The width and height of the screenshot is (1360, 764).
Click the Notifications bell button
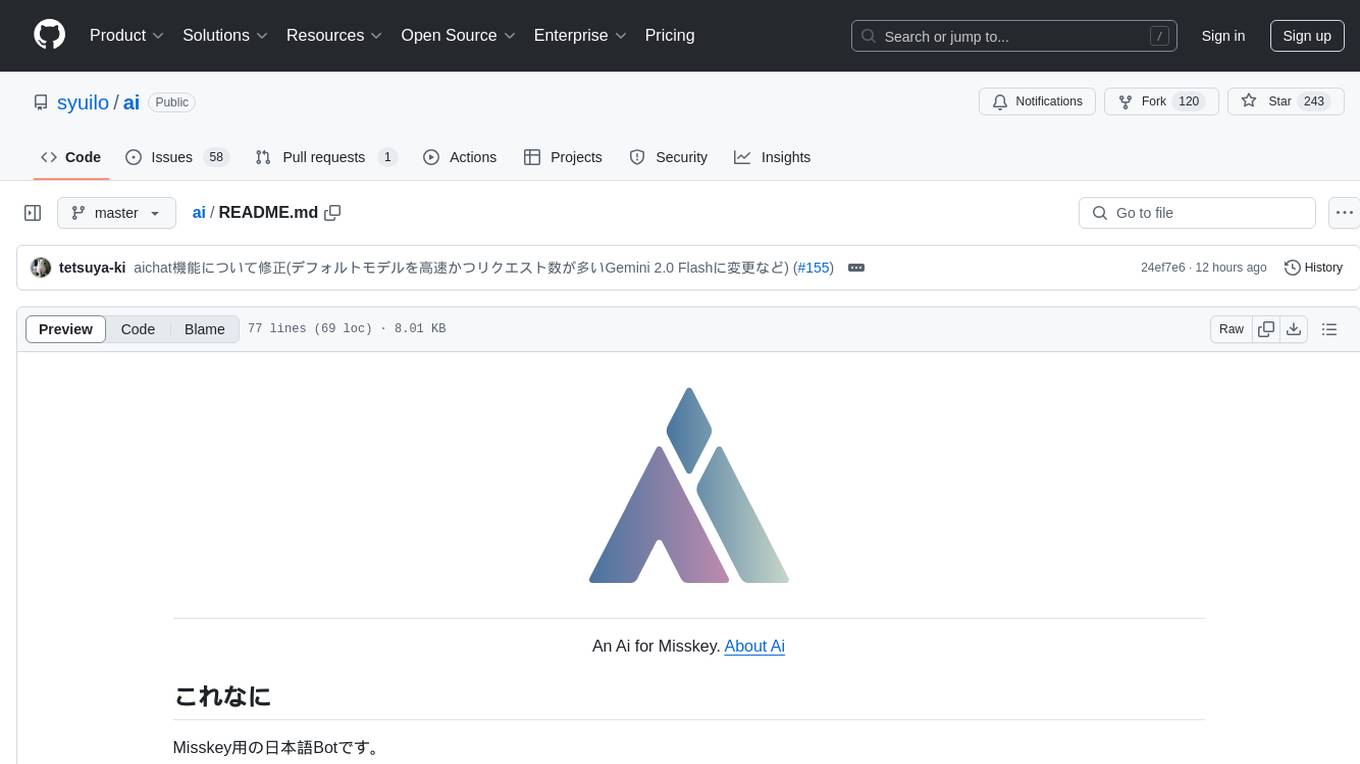point(1037,102)
